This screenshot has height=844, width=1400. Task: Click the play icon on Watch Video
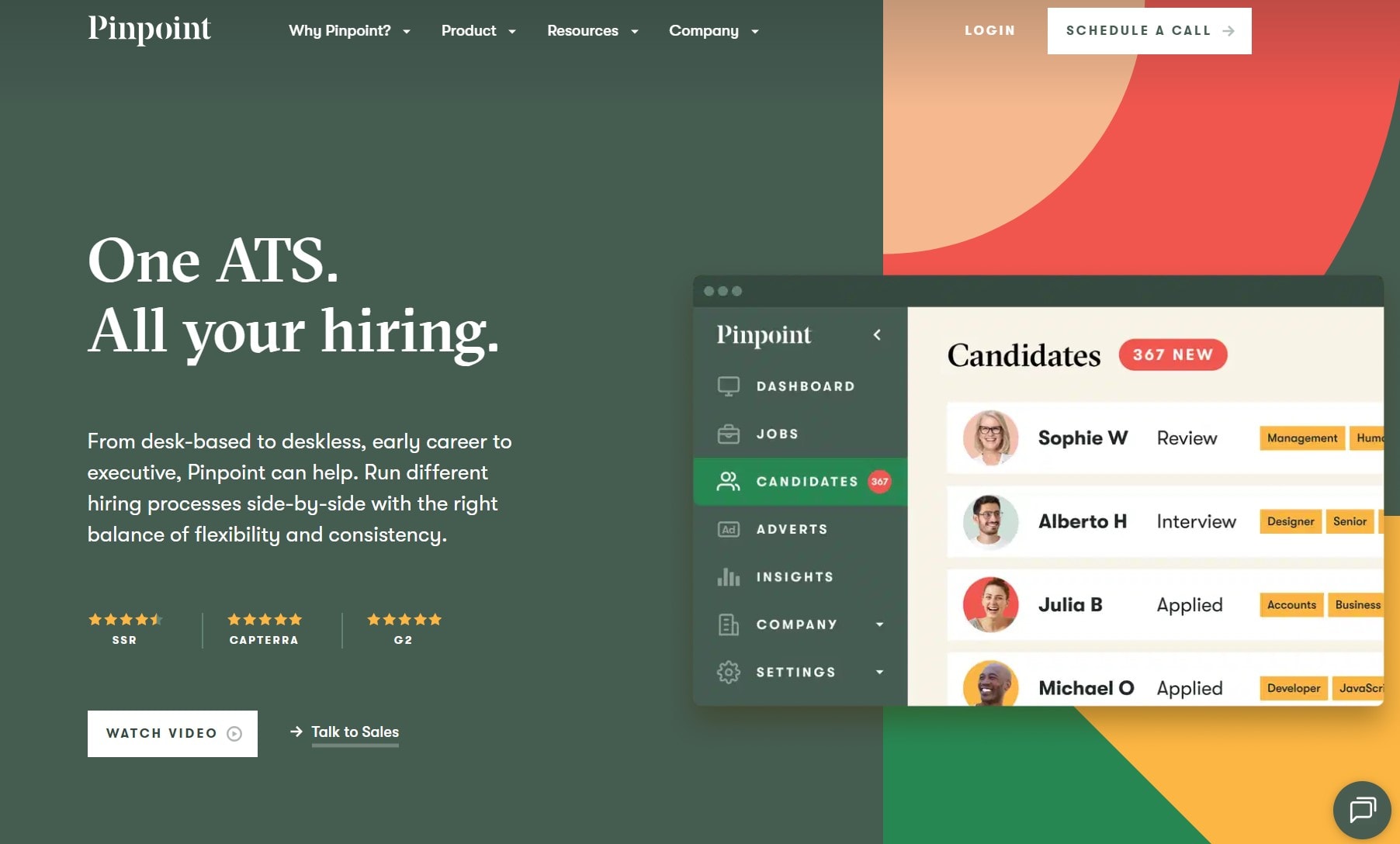tap(234, 733)
